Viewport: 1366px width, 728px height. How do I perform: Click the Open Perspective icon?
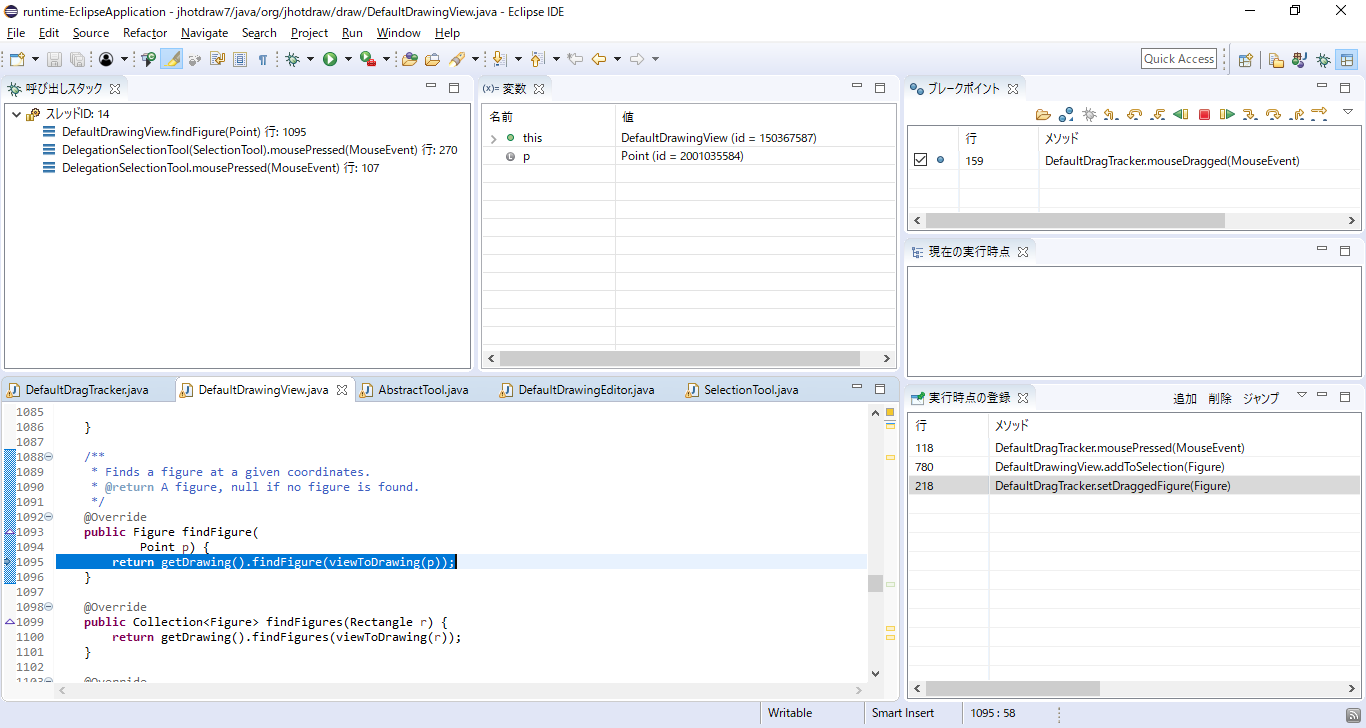pyautogui.click(x=1245, y=59)
